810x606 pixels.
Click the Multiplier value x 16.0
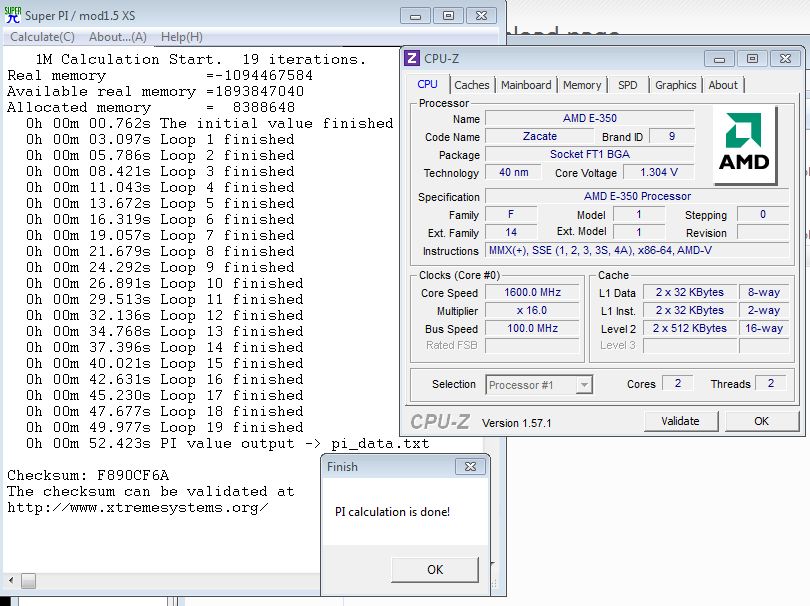click(x=532, y=310)
